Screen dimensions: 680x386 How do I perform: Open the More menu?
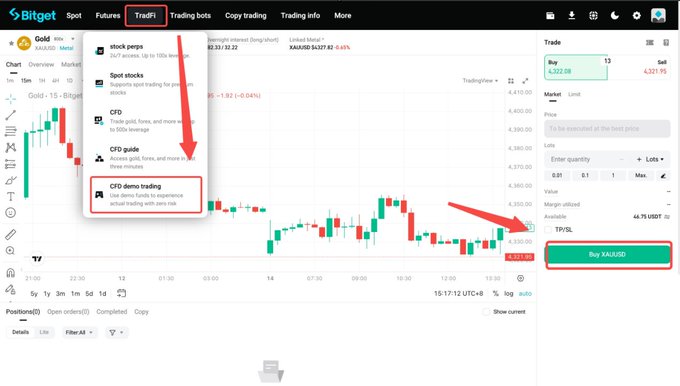click(343, 16)
